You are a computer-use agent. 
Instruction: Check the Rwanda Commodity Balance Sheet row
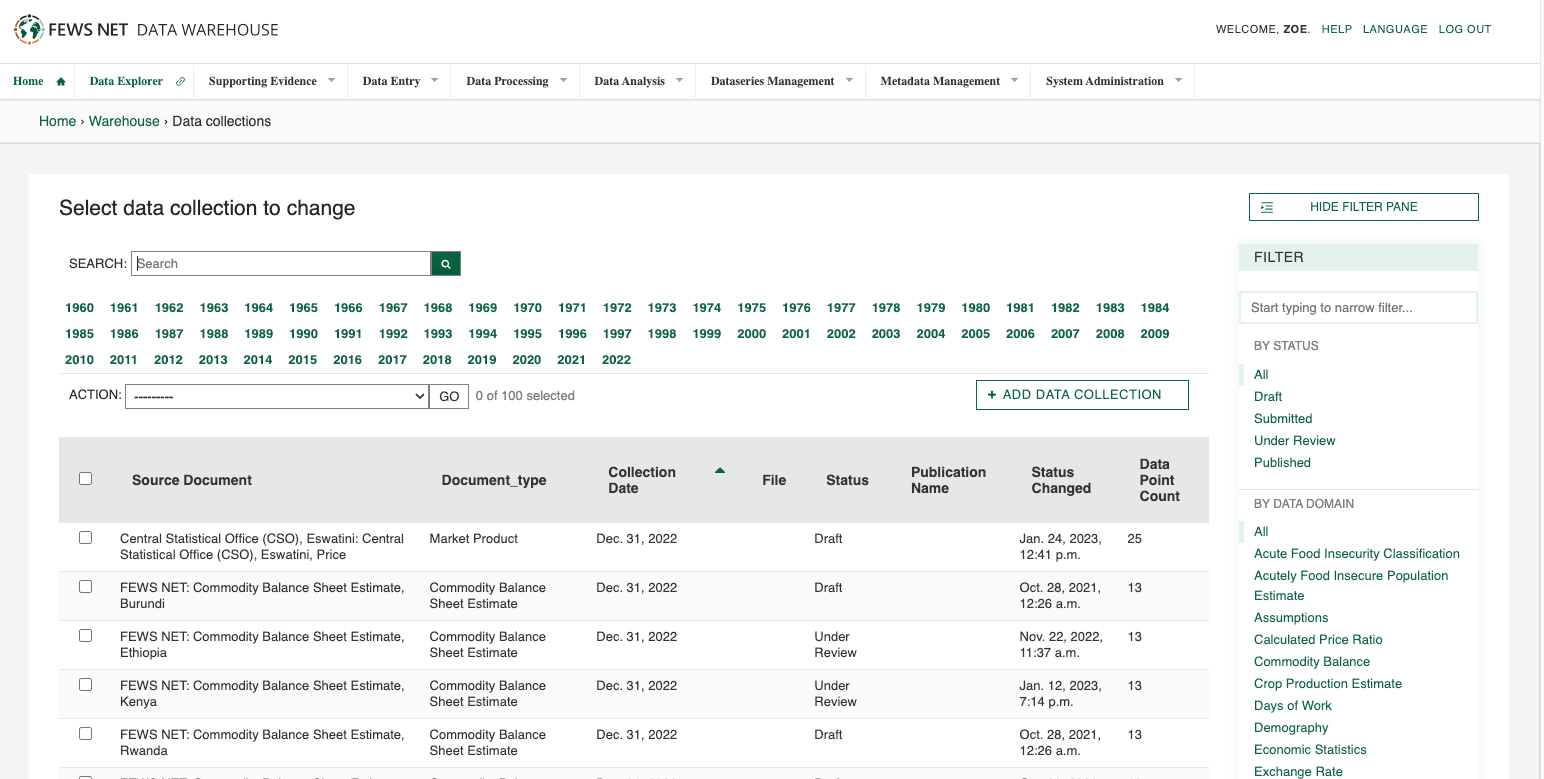pos(85,734)
